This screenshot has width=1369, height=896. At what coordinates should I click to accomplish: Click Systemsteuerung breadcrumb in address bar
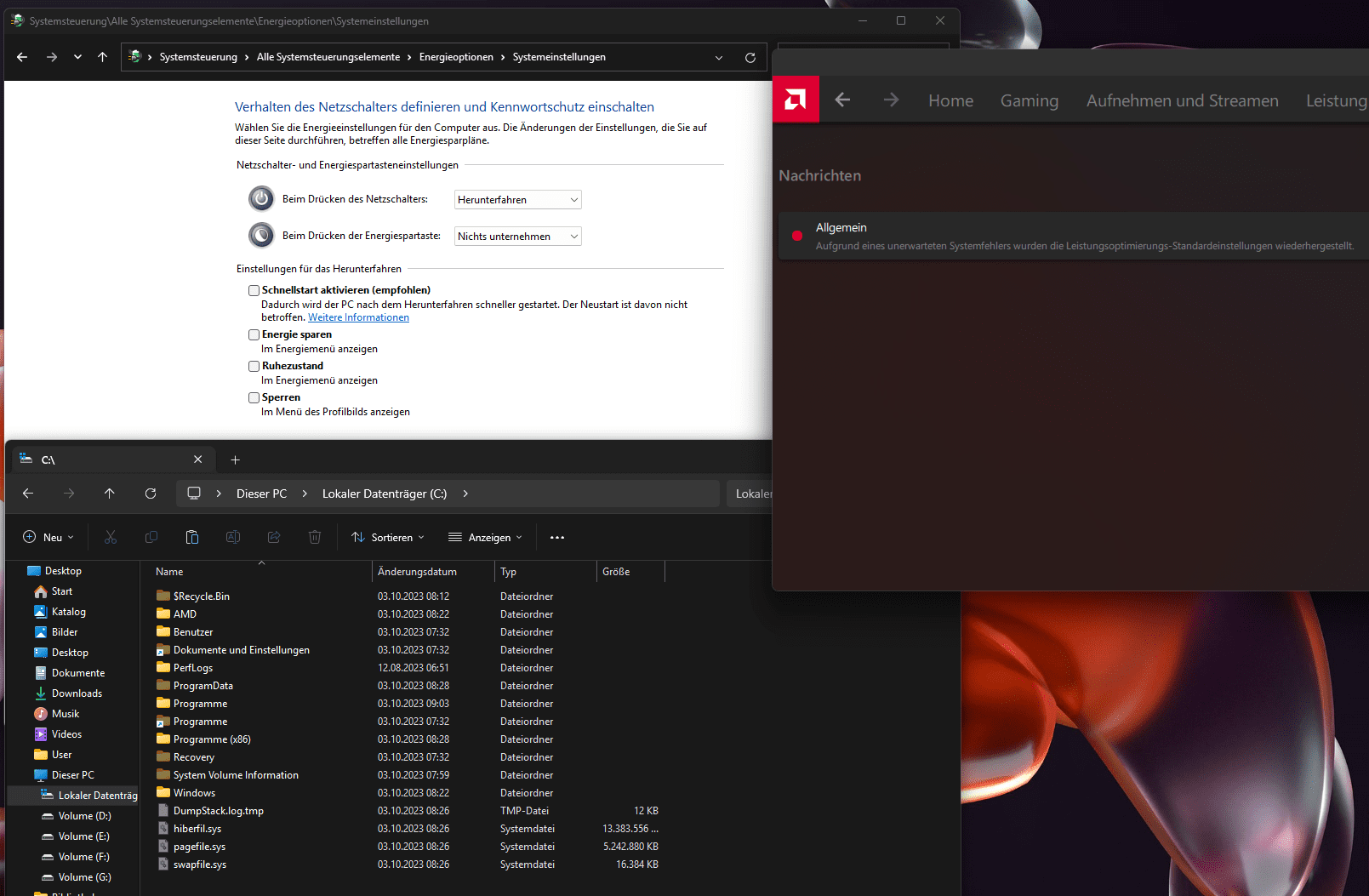click(198, 57)
